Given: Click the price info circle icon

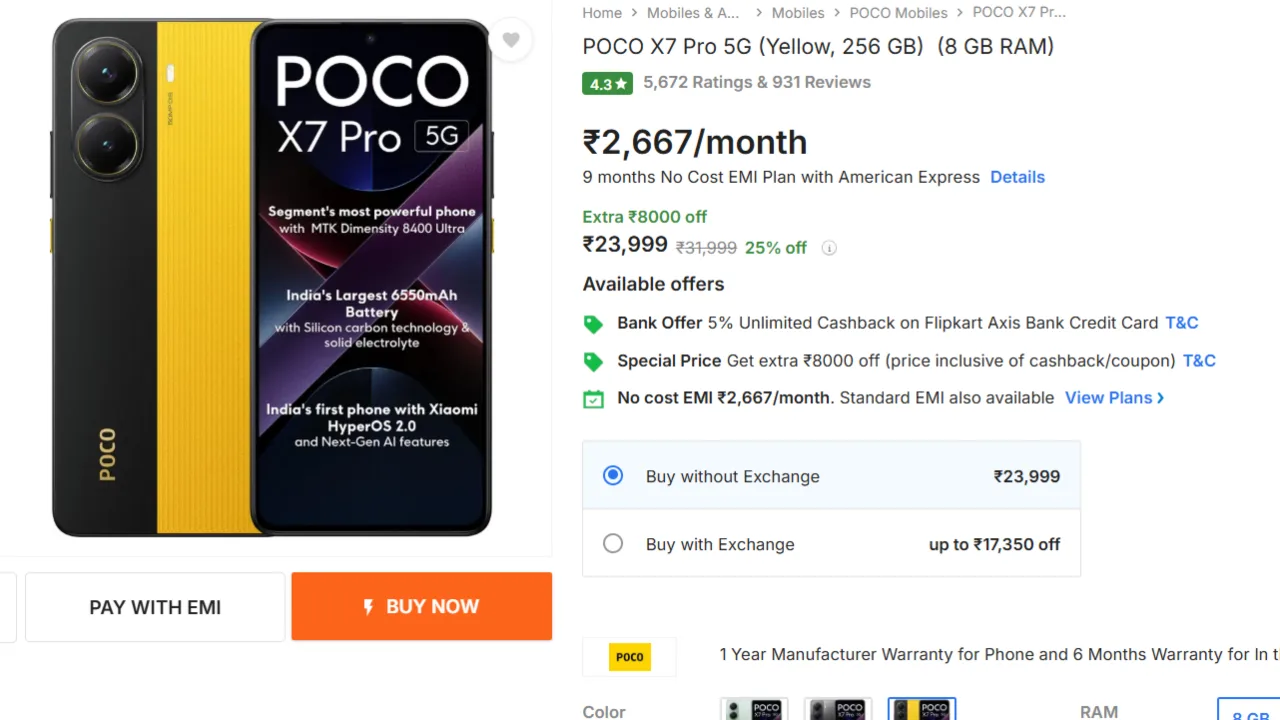Looking at the screenshot, I should click(829, 248).
